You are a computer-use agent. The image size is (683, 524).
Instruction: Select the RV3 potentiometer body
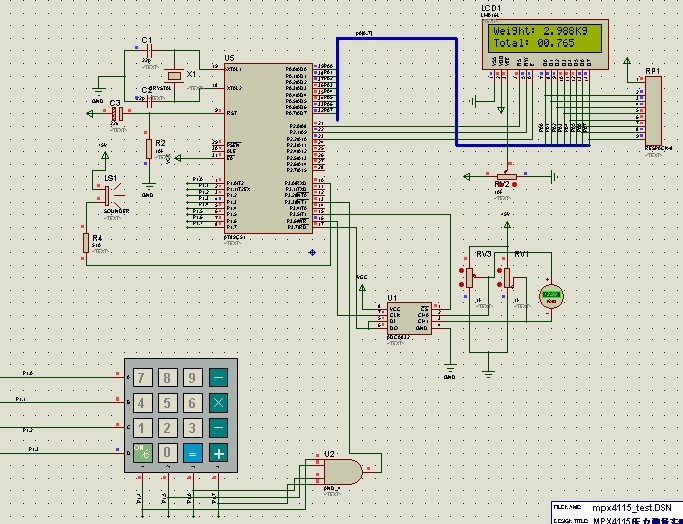470,278
